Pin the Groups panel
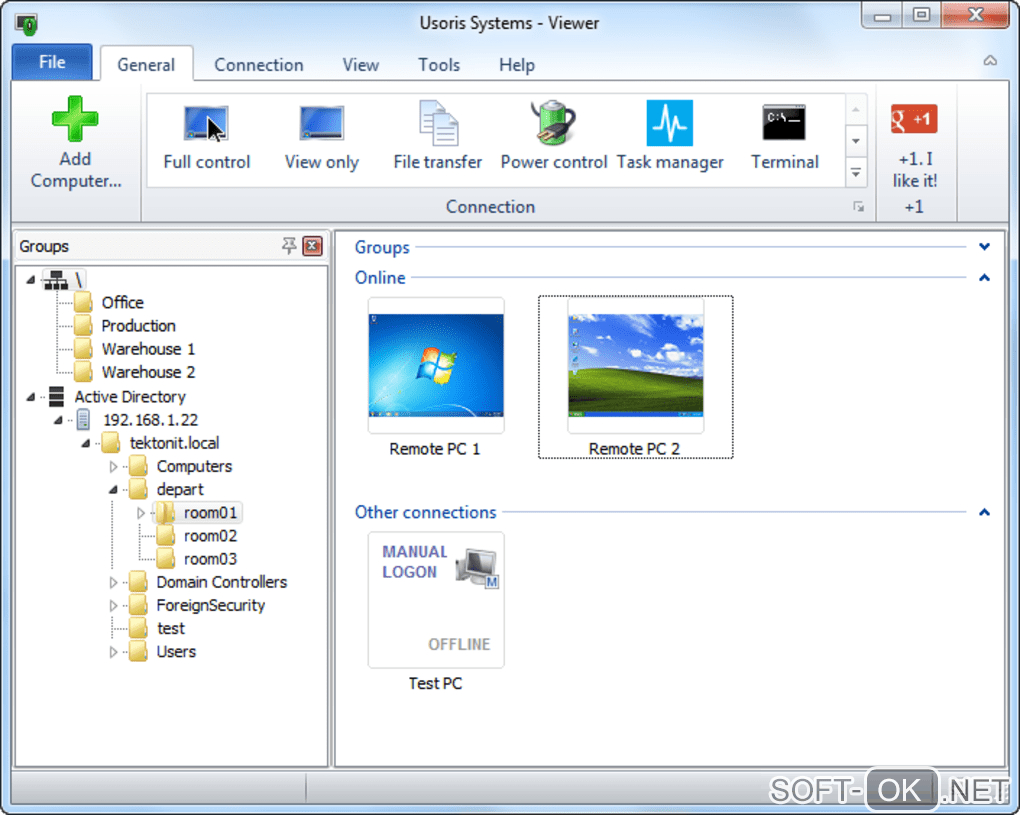 (289, 246)
